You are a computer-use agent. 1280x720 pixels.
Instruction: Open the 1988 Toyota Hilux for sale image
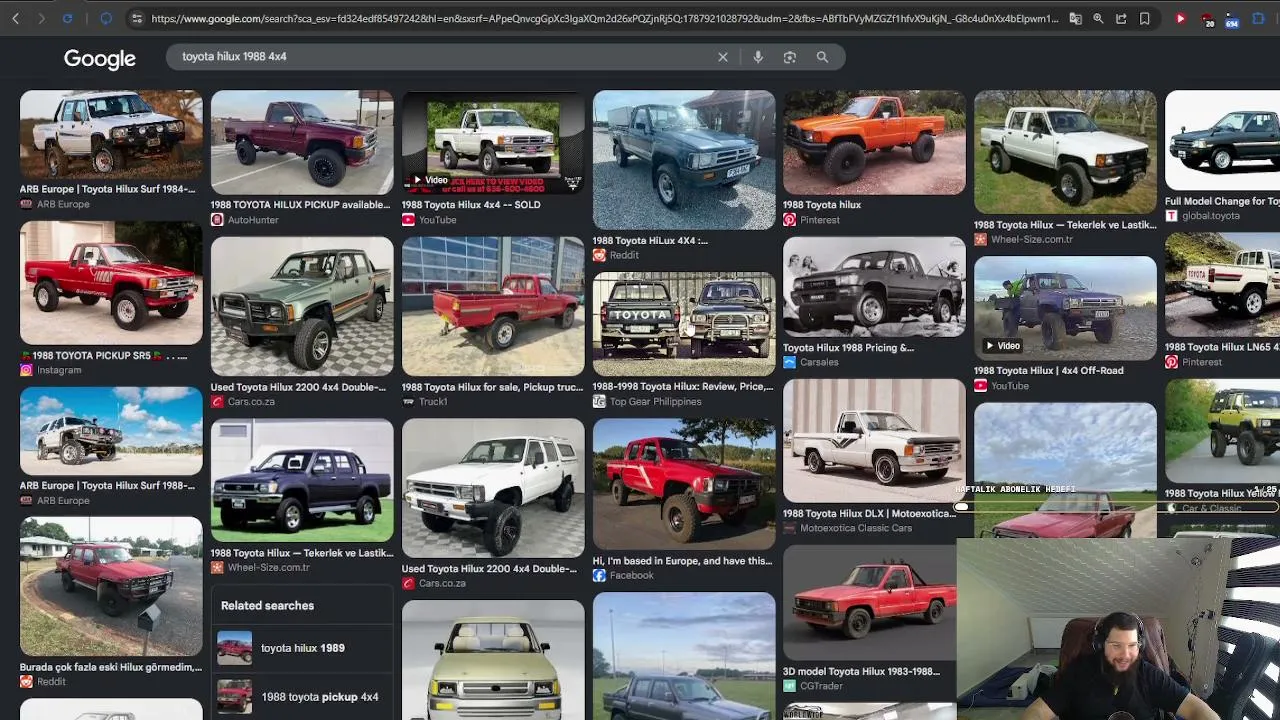tap(493, 307)
